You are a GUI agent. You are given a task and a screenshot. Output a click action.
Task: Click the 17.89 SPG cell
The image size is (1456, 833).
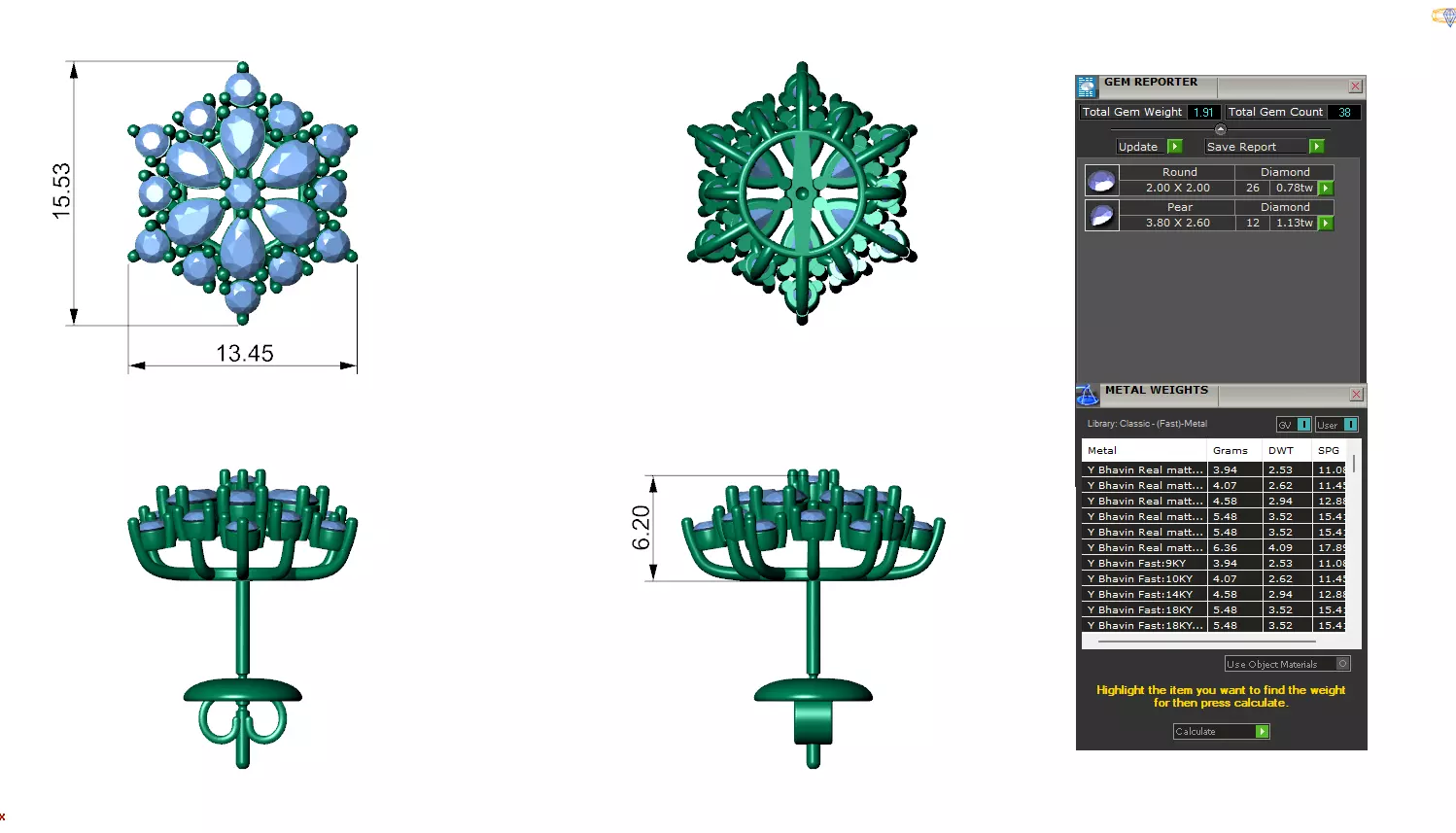pos(1331,548)
